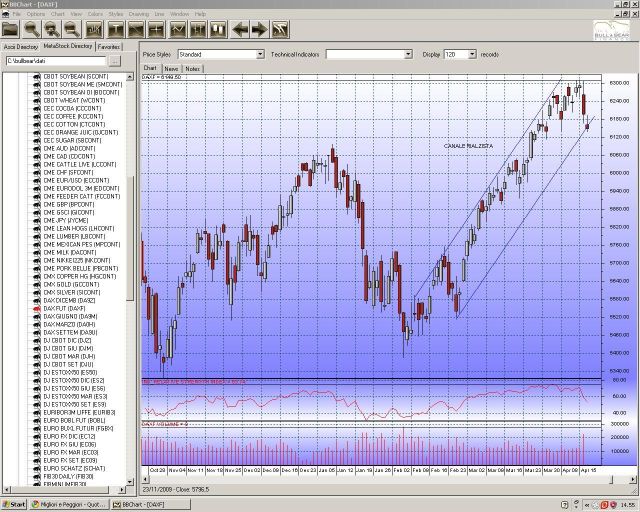Select CEC COFFEE (KCONT) in the list
The height and width of the screenshot is (512, 640).
tap(72, 116)
